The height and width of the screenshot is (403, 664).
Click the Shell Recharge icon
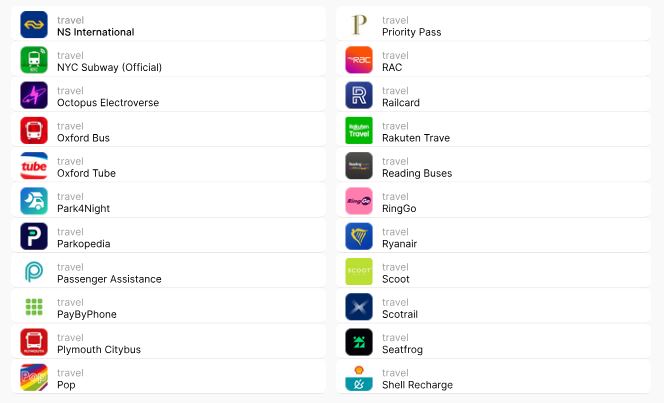(x=359, y=378)
